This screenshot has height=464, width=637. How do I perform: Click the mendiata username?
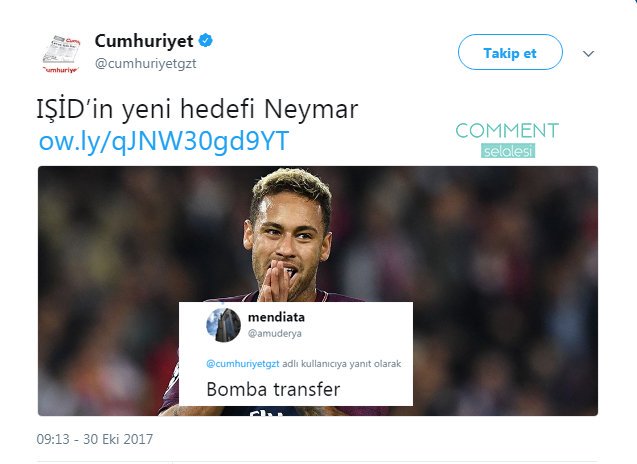click(x=276, y=317)
